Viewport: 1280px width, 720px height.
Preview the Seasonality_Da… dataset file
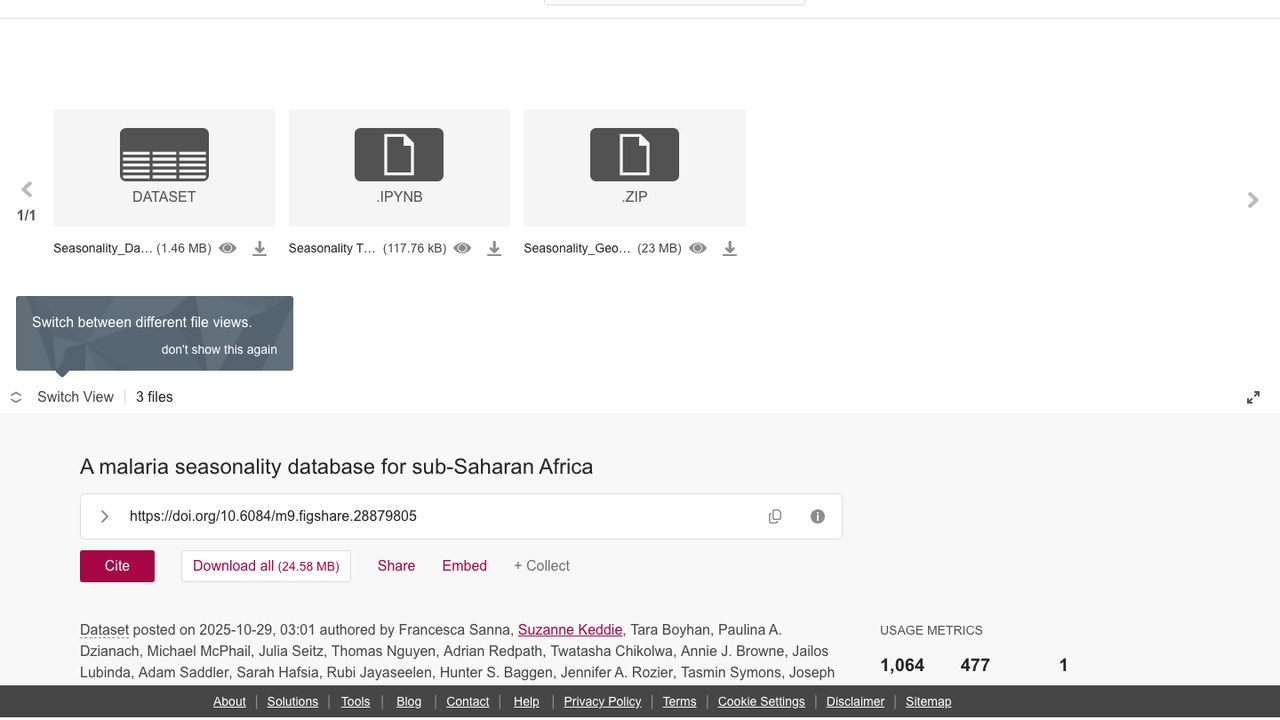(x=228, y=248)
